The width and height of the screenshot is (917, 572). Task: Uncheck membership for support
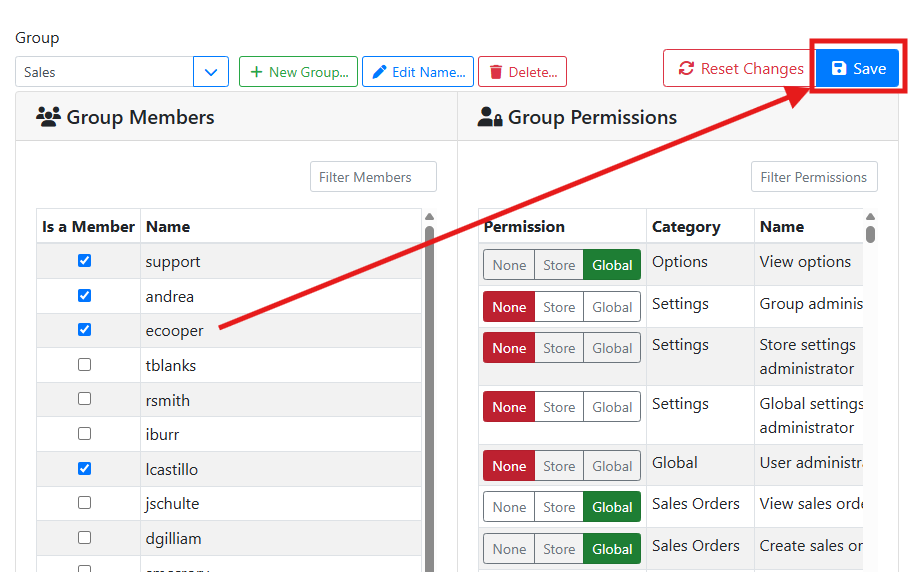point(84,261)
